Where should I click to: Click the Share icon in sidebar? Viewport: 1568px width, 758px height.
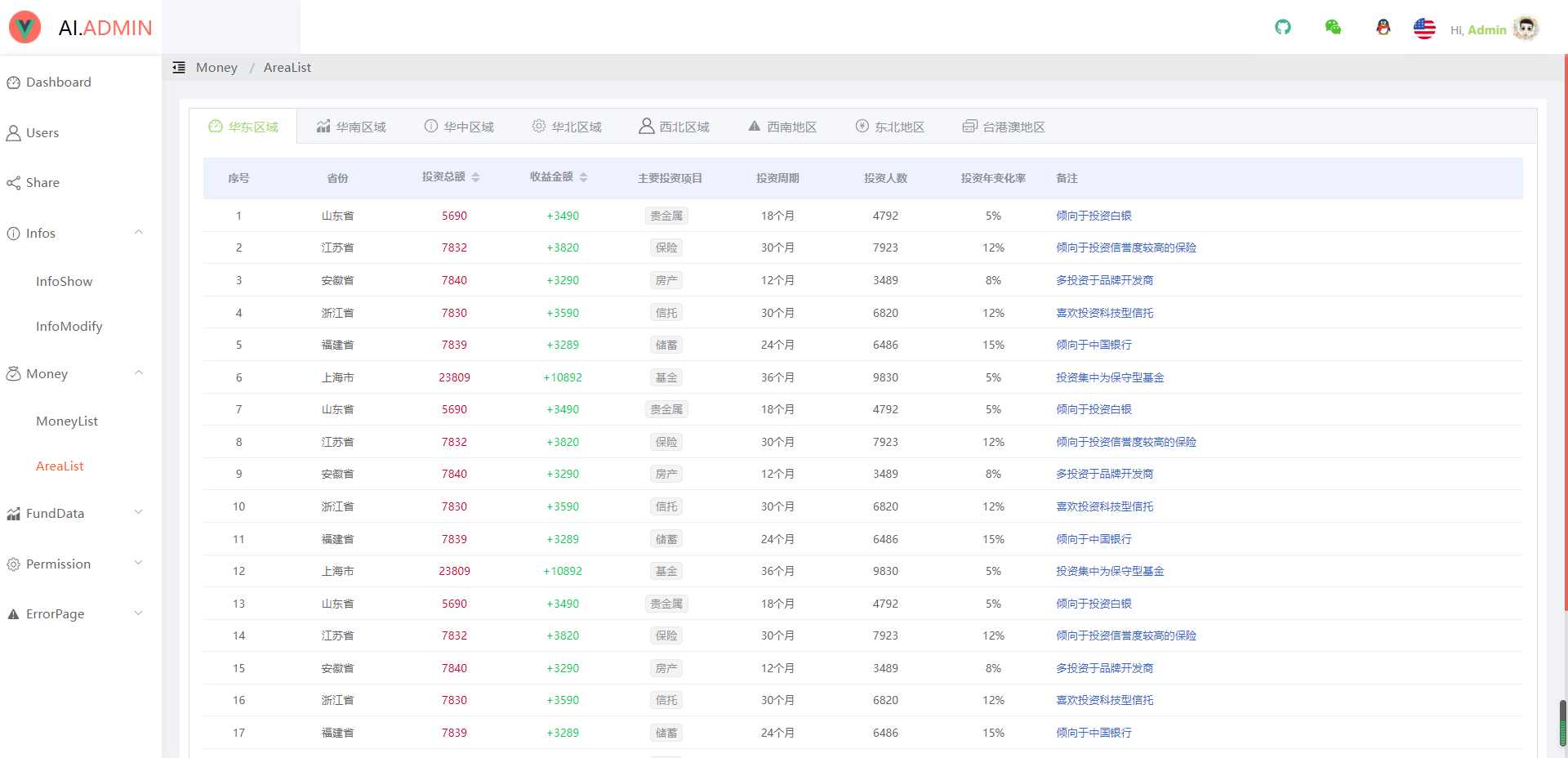pyautogui.click(x=13, y=183)
